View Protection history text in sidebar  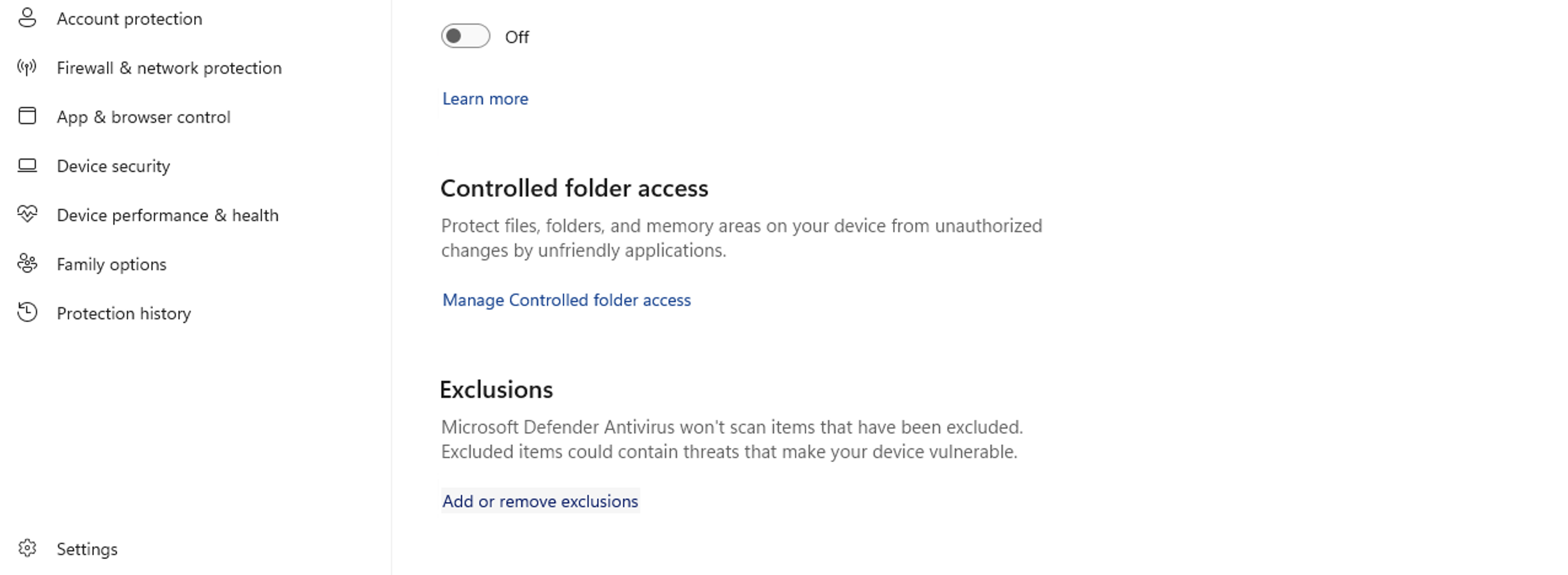coord(123,314)
